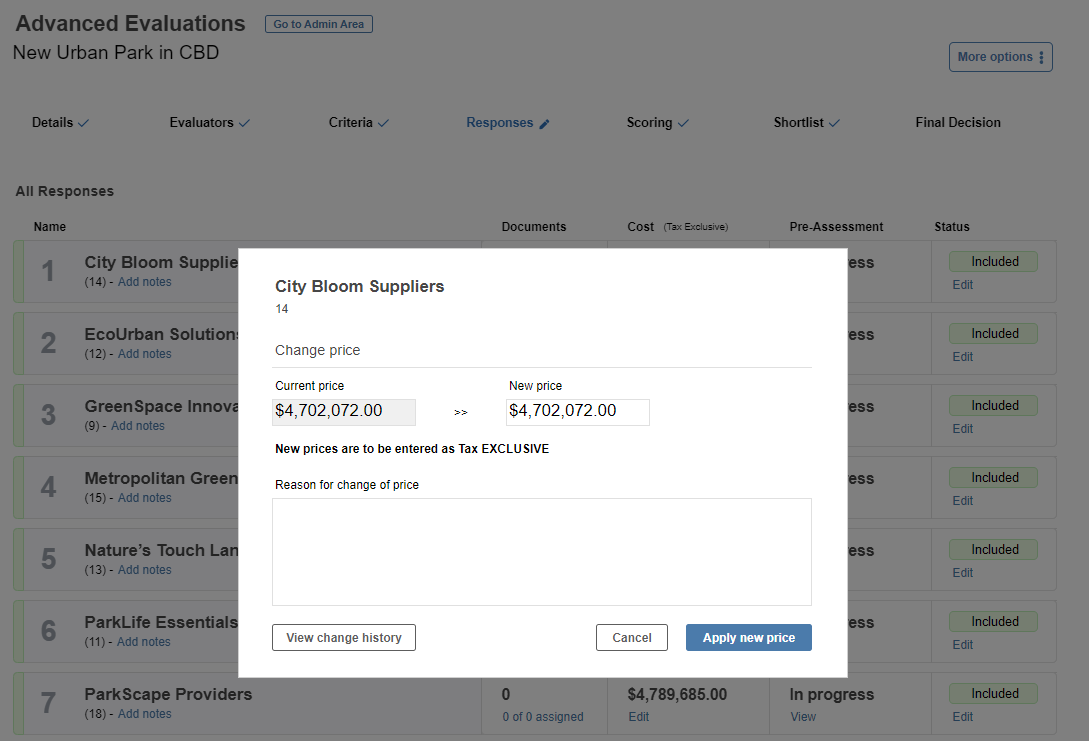Click the checkmark next to Evaluators
The image size is (1089, 741).
point(244,123)
